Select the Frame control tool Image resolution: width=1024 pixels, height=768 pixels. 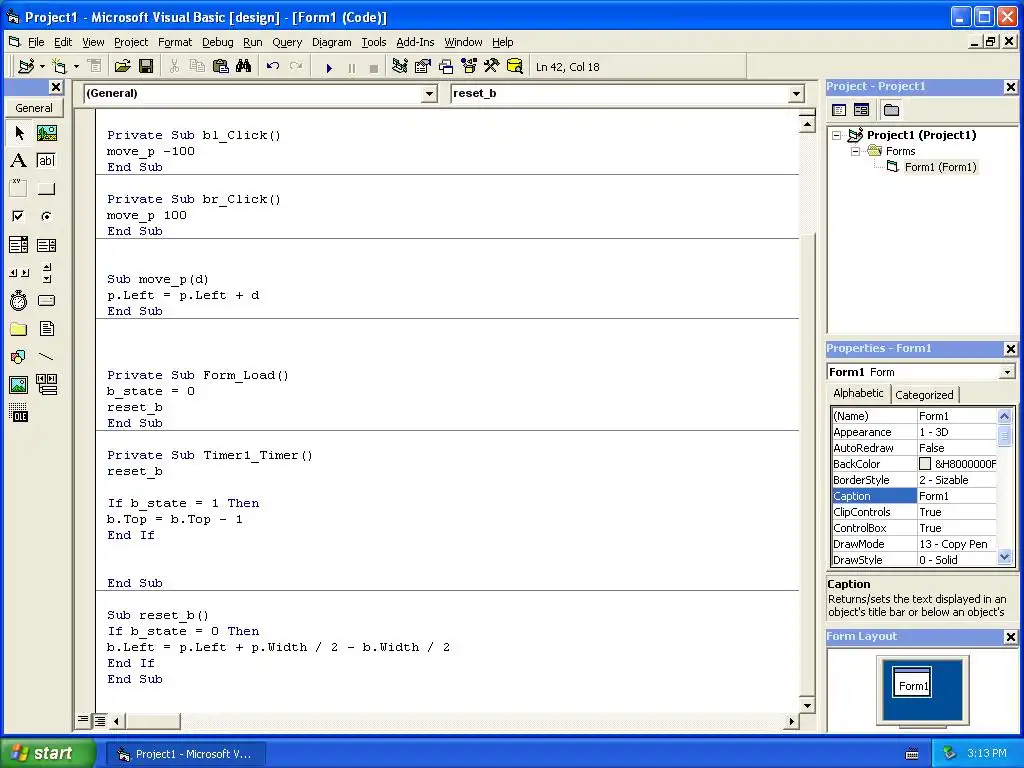click(x=19, y=189)
